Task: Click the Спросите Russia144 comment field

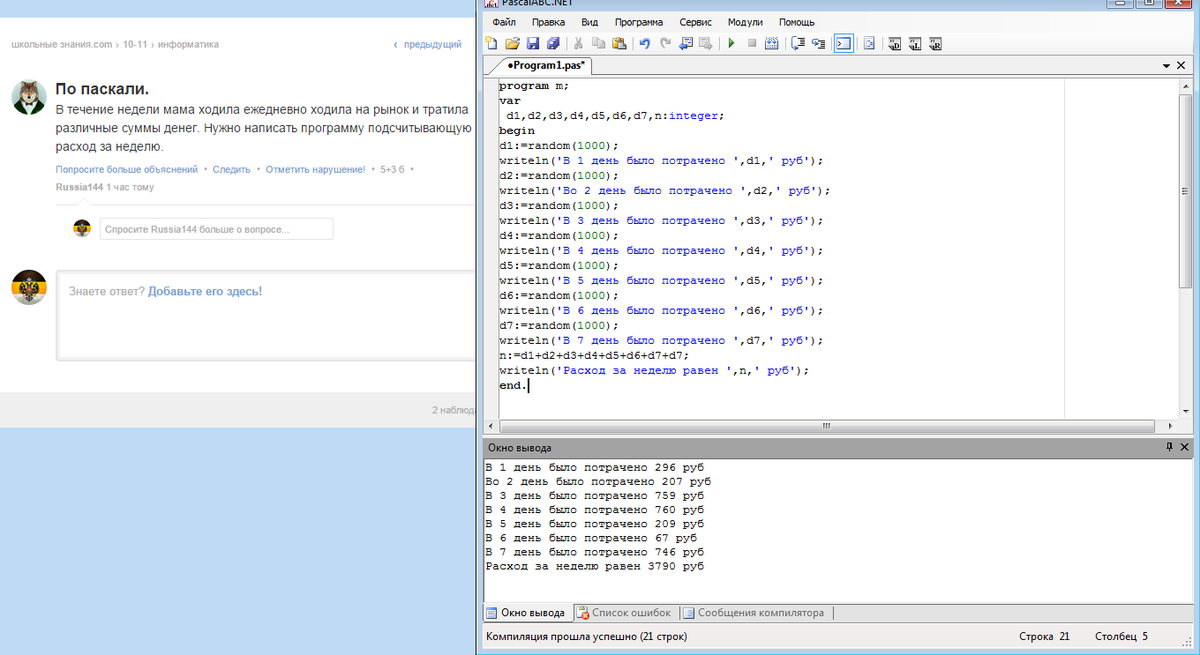Action: pyautogui.click(x=216, y=230)
